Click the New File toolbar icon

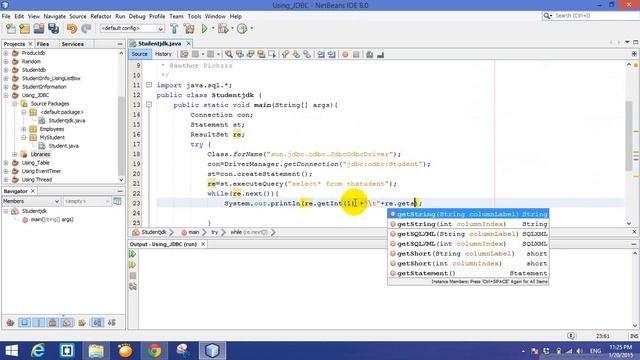11,29
